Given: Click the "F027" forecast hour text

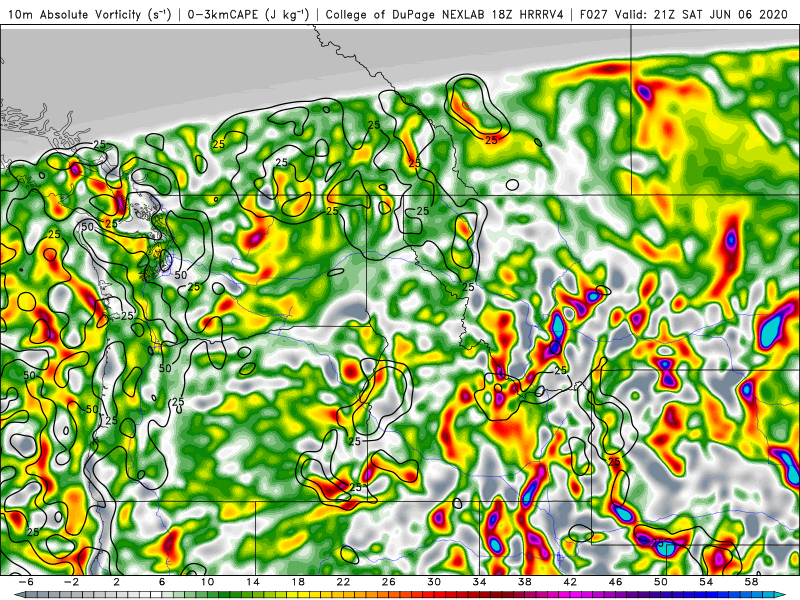Looking at the screenshot, I should click(594, 14).
